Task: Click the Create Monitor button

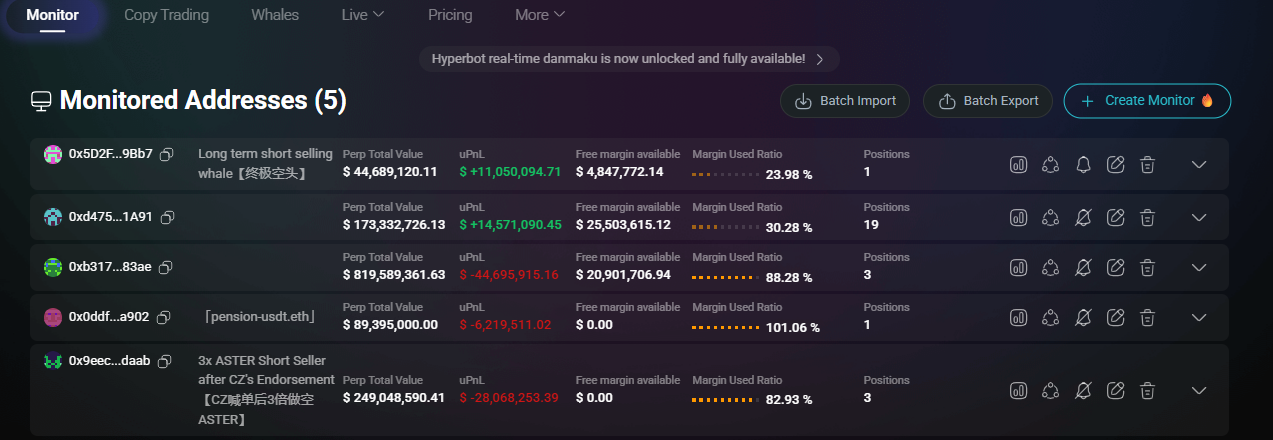Action: [x=1147, y=101]
